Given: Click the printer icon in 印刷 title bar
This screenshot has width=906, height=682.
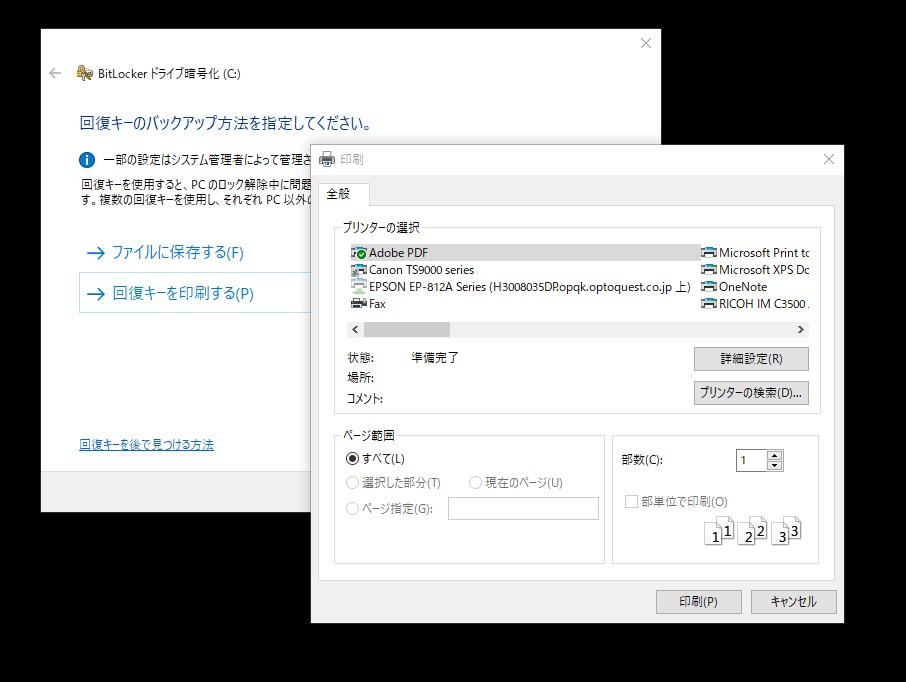Looking at the screenshot, I should click(x=327, y=159).
